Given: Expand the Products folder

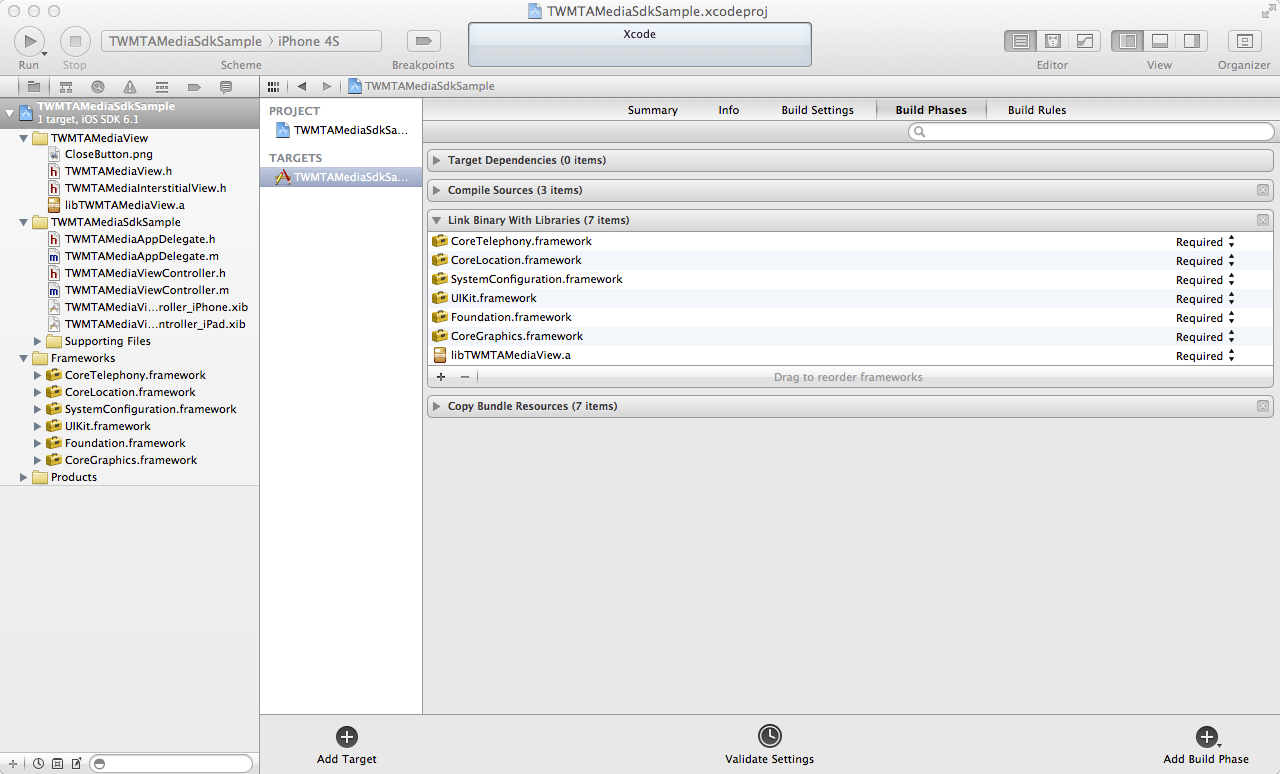Looking at the screenshot, I should coord(24,477).
